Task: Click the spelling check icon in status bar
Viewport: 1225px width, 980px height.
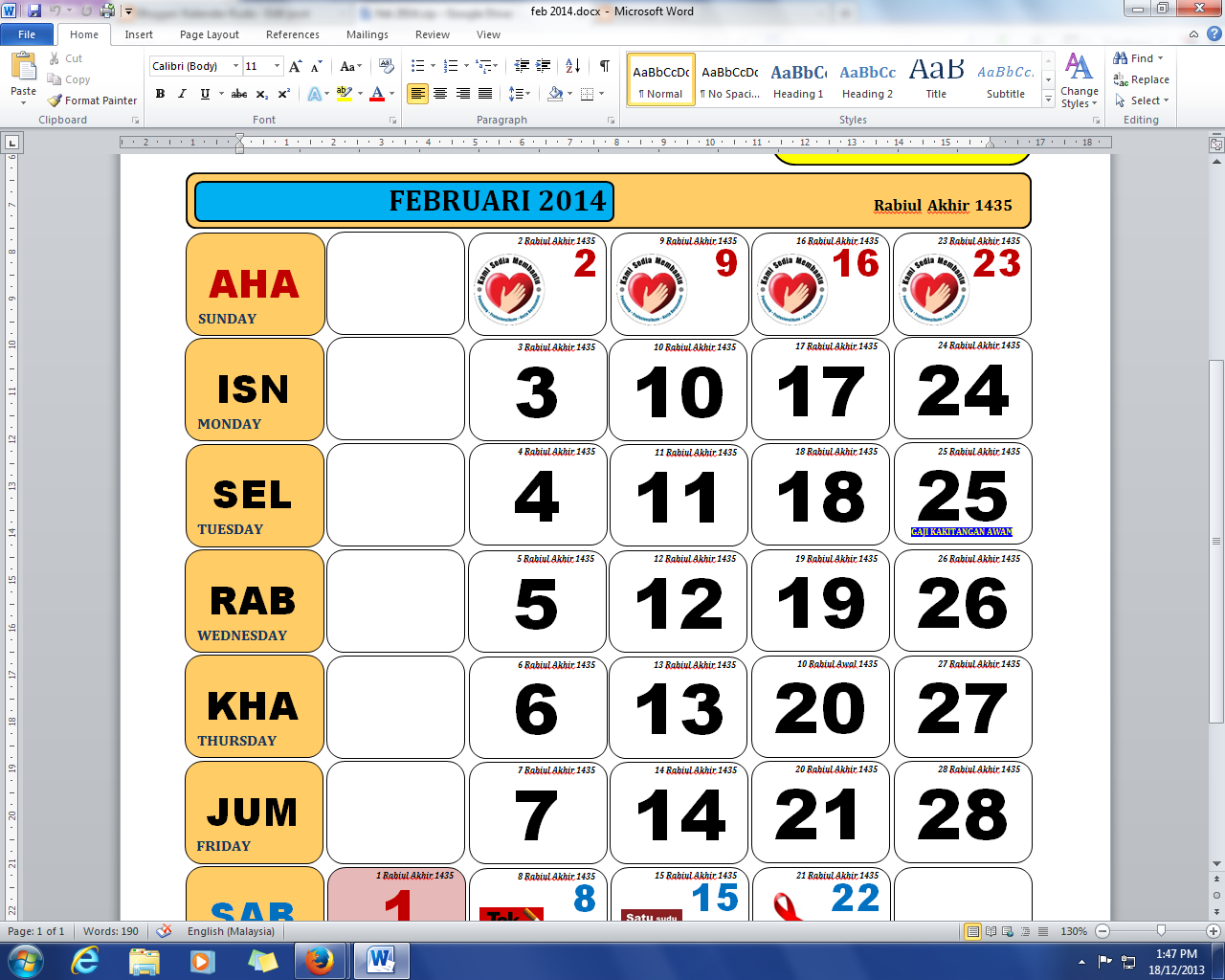Action: (164, 930)
